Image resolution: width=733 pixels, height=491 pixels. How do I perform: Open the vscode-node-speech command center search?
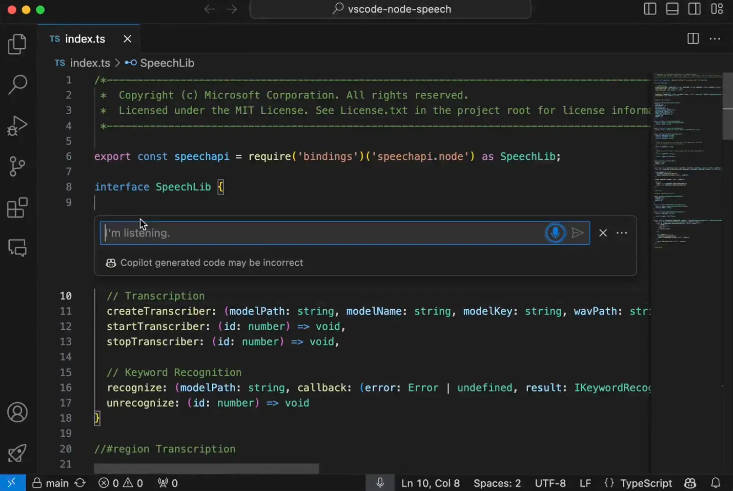(391, 9)
